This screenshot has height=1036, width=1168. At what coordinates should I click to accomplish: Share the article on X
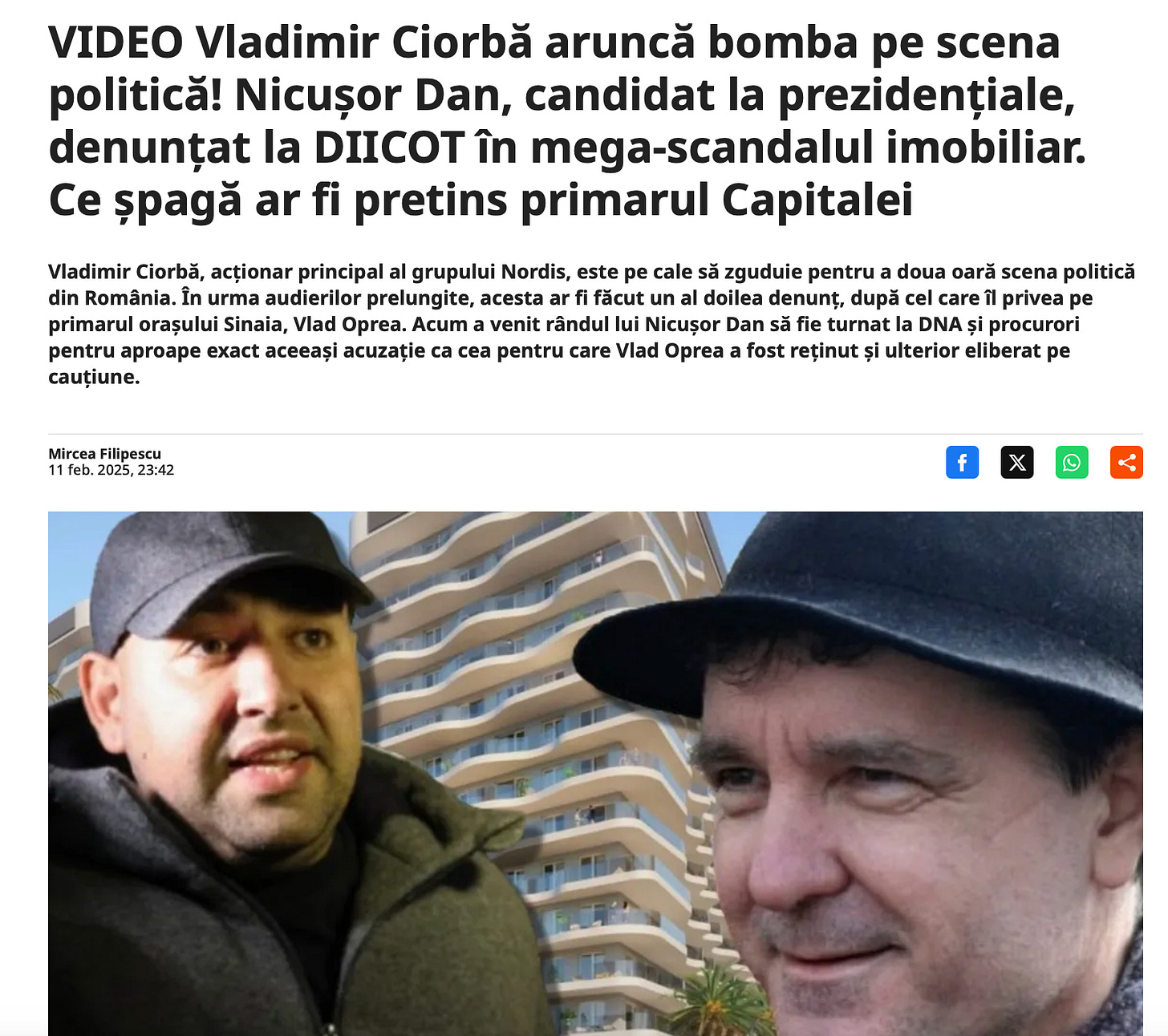point(1017,463)
